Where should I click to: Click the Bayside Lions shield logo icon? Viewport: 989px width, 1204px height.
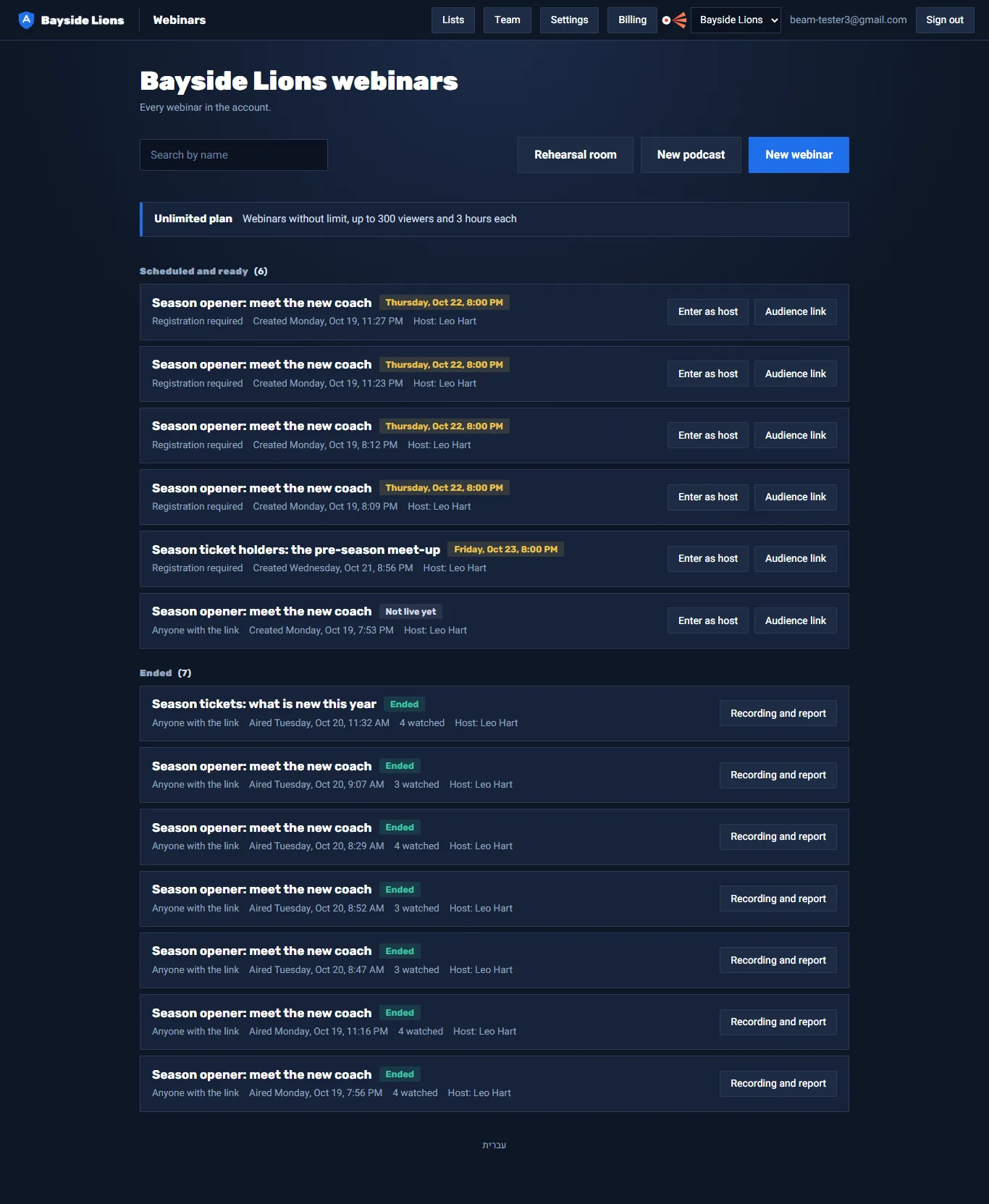[26, 20]
